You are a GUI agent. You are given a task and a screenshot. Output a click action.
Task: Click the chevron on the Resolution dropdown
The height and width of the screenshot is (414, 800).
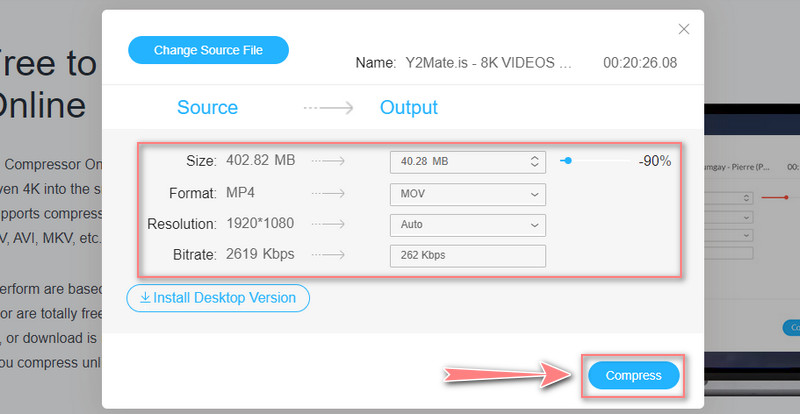[x=534, y=225]
